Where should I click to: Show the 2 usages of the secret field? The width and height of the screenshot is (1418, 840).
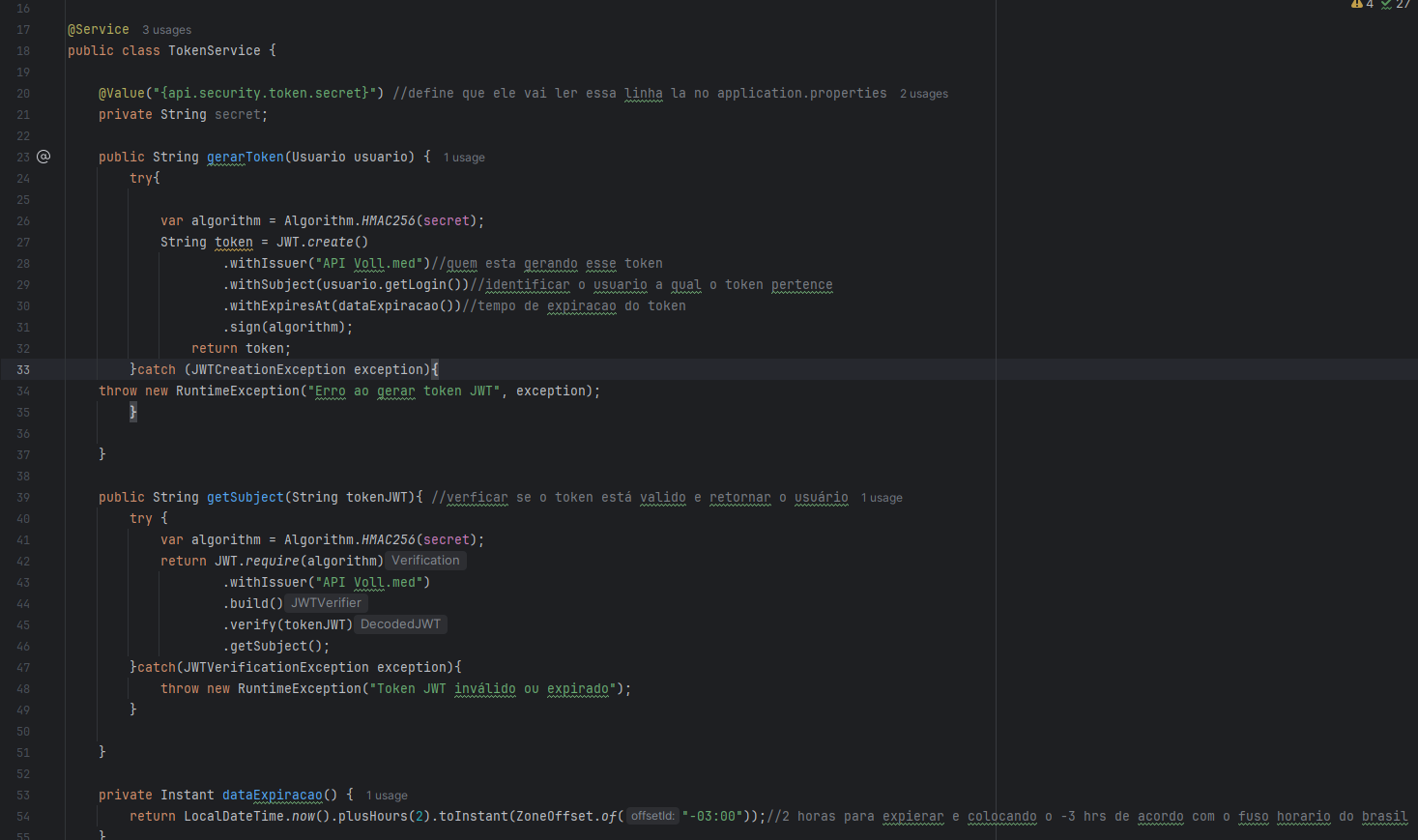924,94
